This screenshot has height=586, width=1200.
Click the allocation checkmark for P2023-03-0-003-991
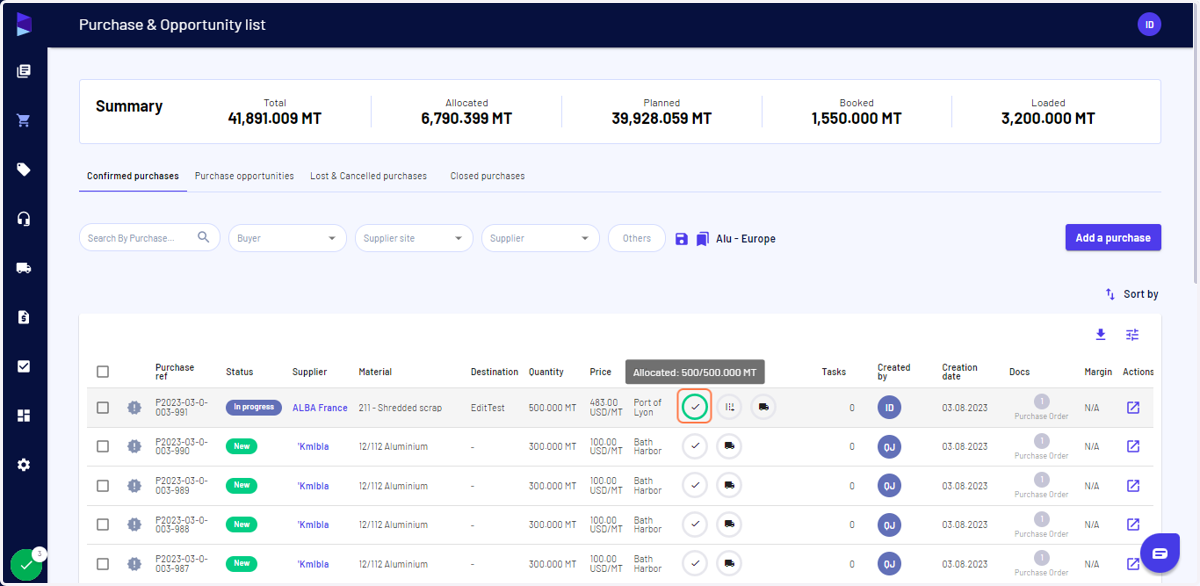695,407
